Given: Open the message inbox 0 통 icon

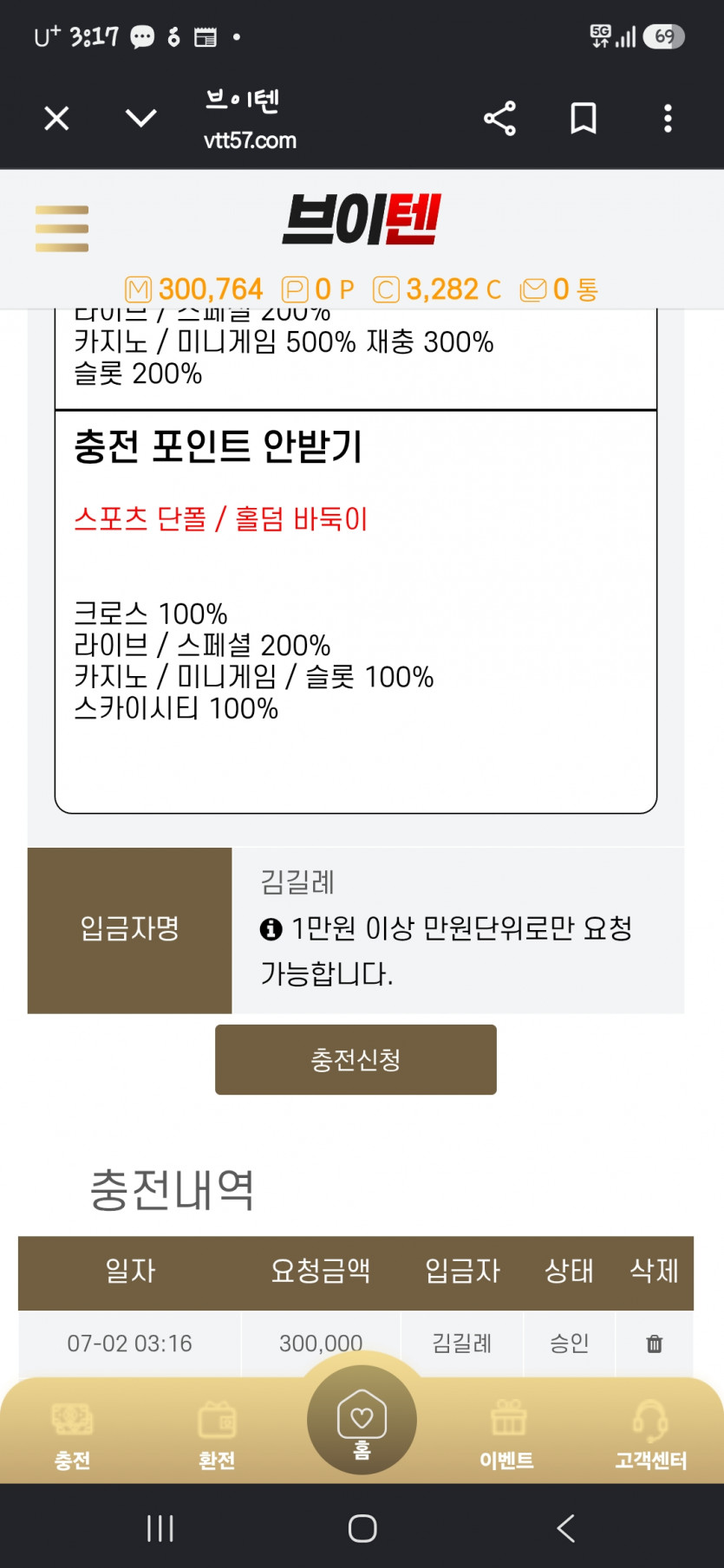Looking at the screenshot, I should coord(559,290).
